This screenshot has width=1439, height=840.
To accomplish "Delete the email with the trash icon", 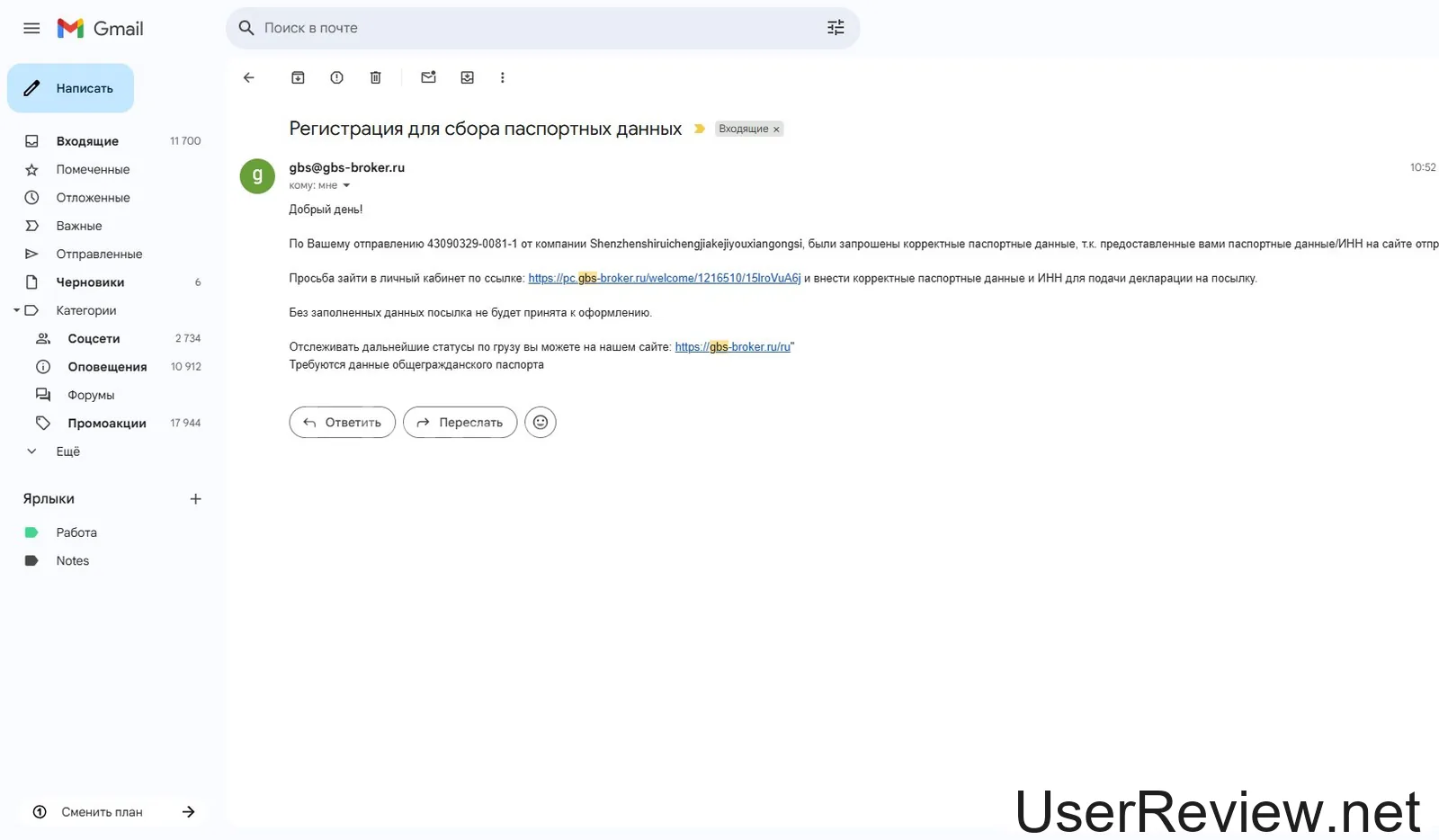I will point(376,77).
